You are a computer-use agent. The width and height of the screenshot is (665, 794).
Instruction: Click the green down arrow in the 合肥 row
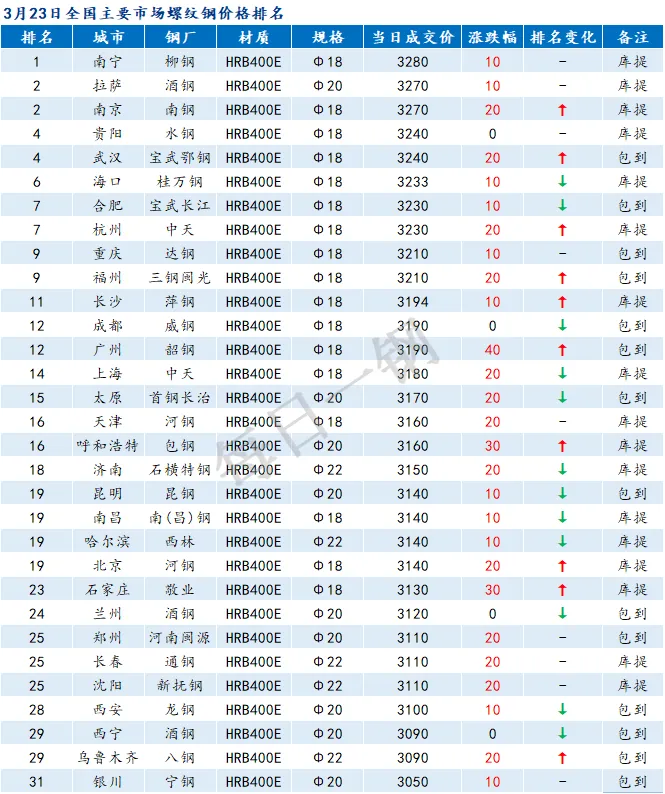[562, 206]
